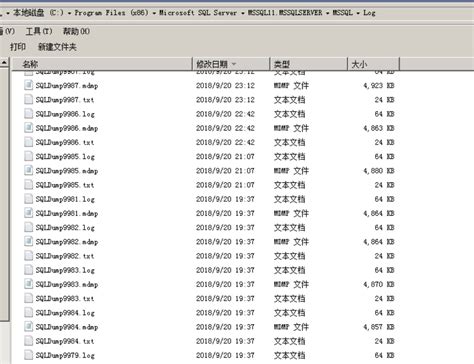Sort files by the 大小 column header
Image resolution: width=474 pixels, height=364 pixels.
373,64
